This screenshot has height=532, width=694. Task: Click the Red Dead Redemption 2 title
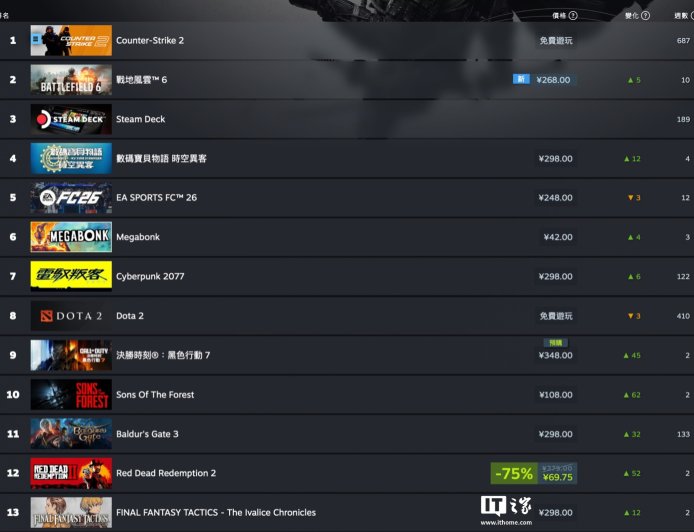click(166, 473)
